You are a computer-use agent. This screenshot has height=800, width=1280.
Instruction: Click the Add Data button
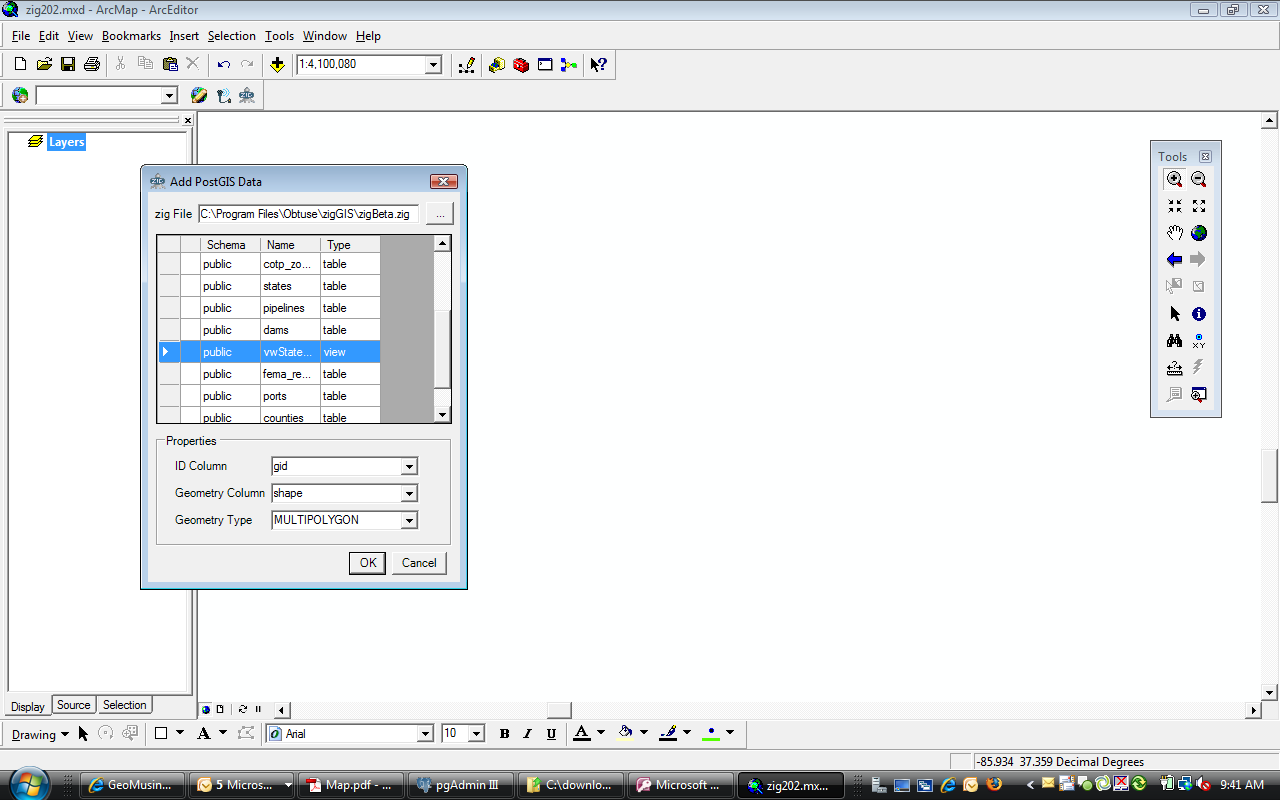tap(277, 64)
